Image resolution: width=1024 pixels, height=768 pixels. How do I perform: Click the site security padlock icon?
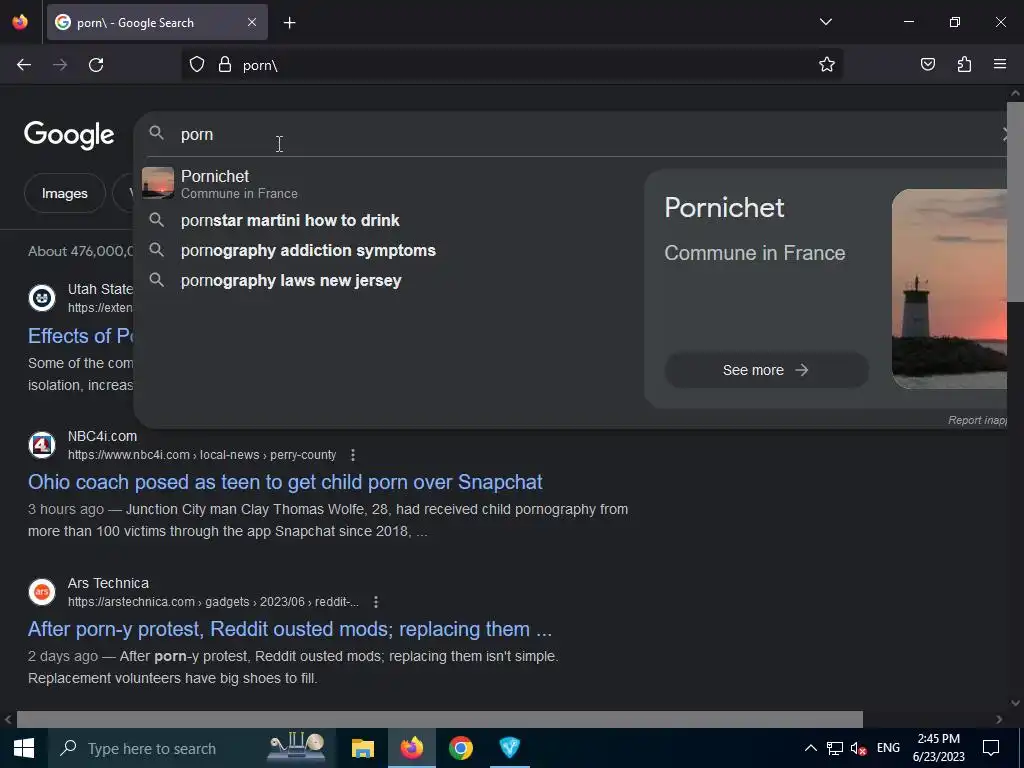(x=225, y=65)
